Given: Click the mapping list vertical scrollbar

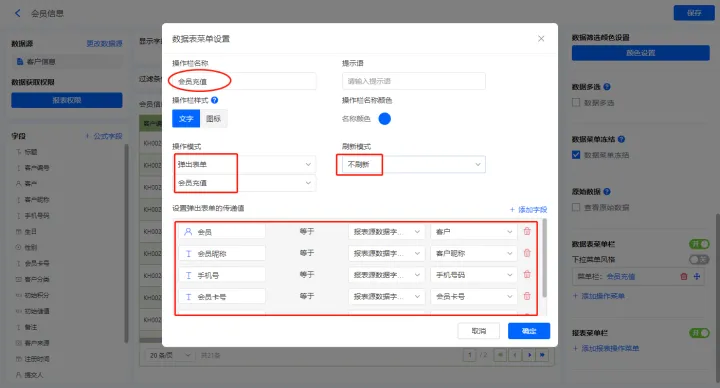Looking at the screenshot, I should 545,258.
